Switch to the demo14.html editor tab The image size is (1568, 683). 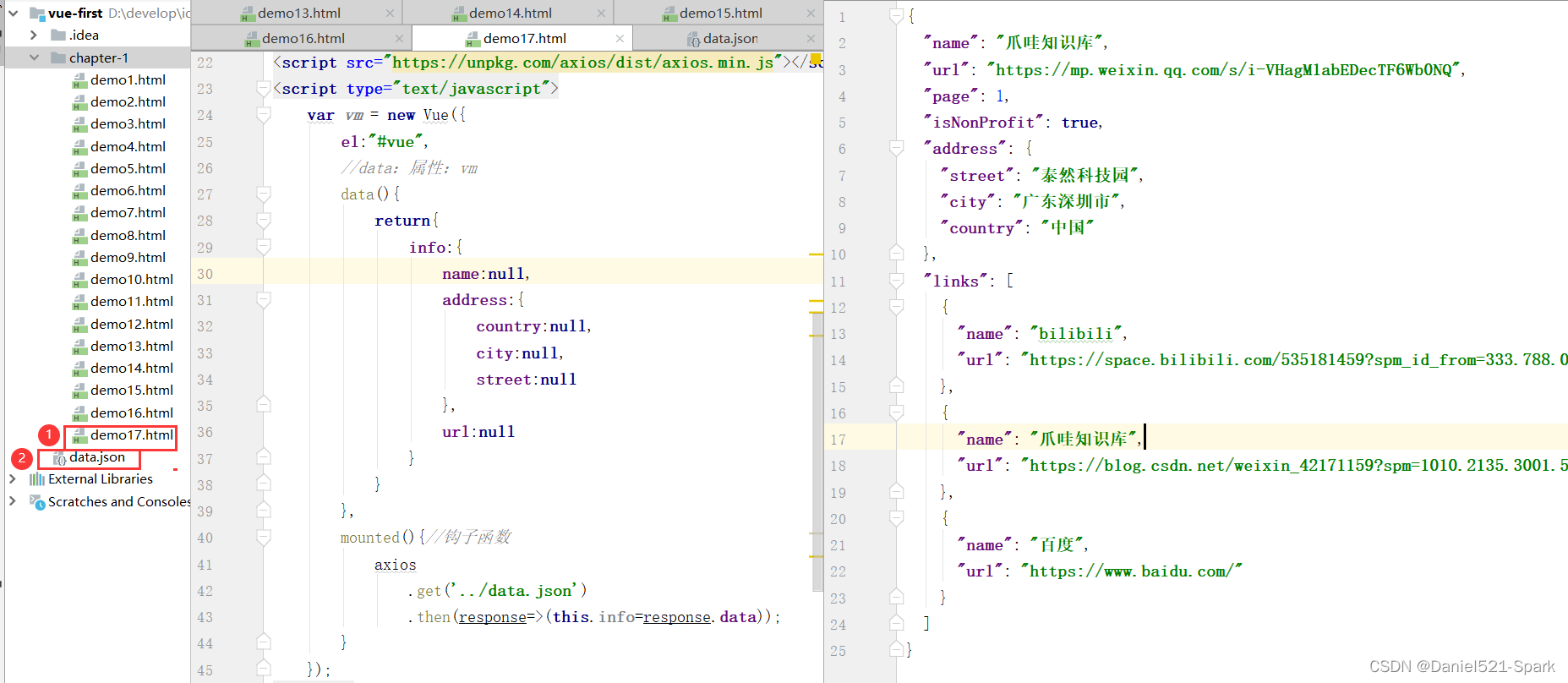(x=510, y=13)
